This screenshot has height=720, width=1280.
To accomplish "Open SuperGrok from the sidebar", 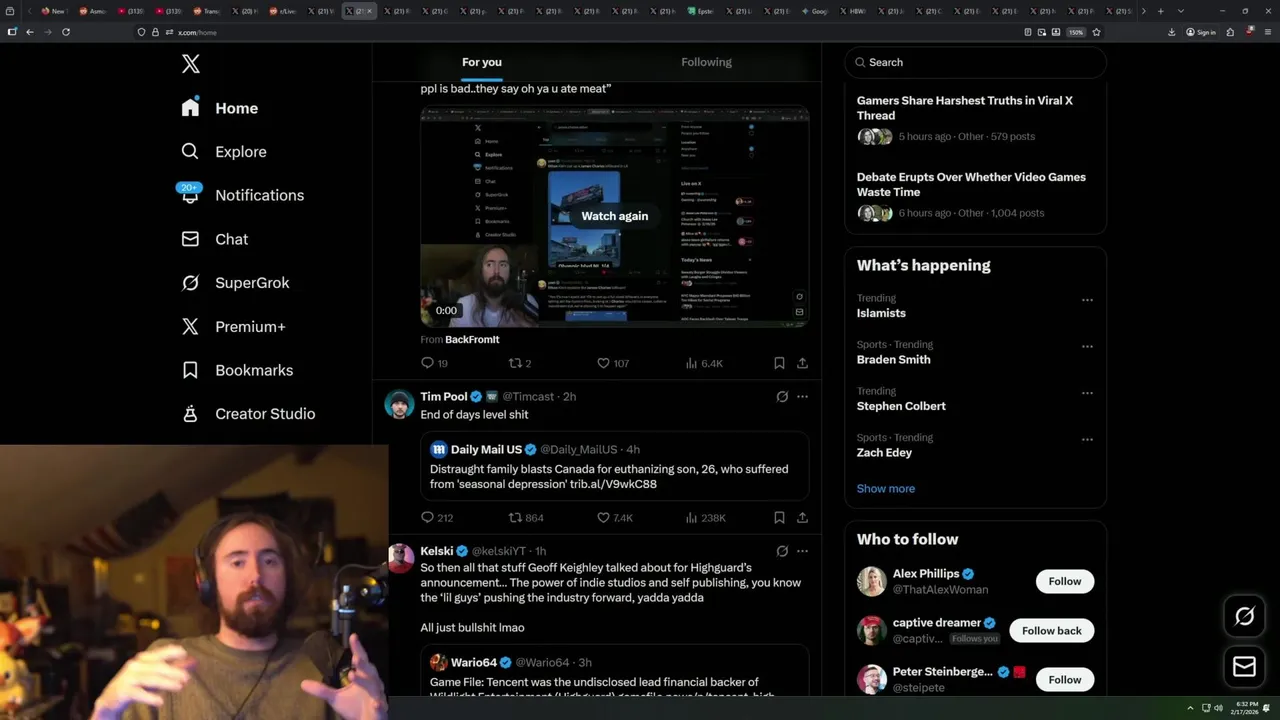I will click(x=235, y=283).
